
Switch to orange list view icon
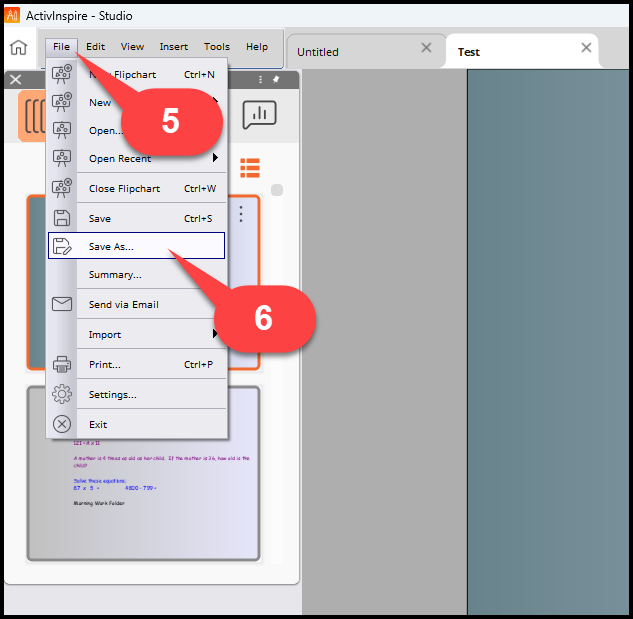tap(249, 168)
